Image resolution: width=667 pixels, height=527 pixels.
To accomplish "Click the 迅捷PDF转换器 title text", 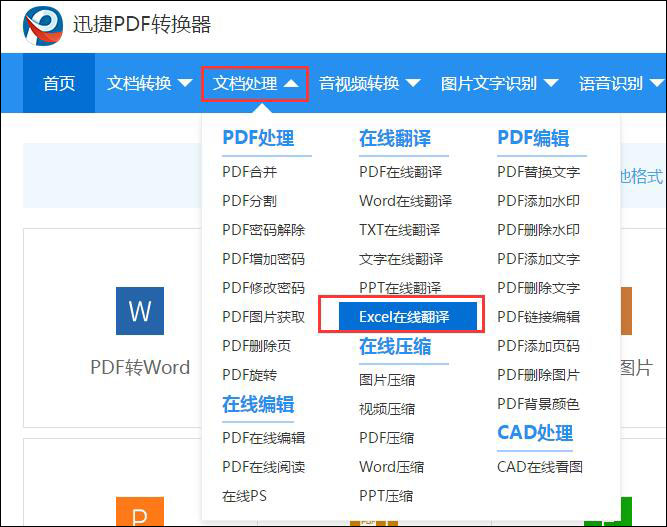I will (x=142, y=24).
